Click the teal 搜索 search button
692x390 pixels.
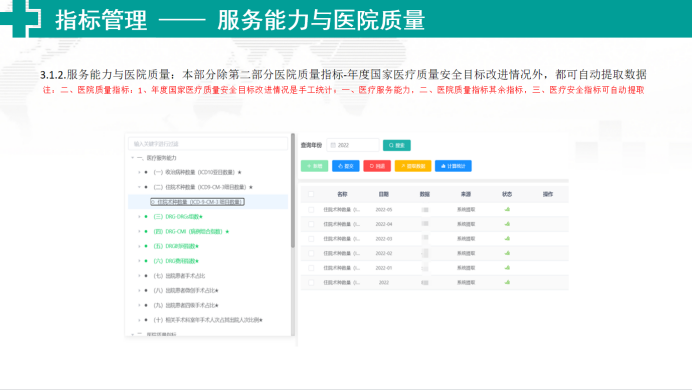397,145
